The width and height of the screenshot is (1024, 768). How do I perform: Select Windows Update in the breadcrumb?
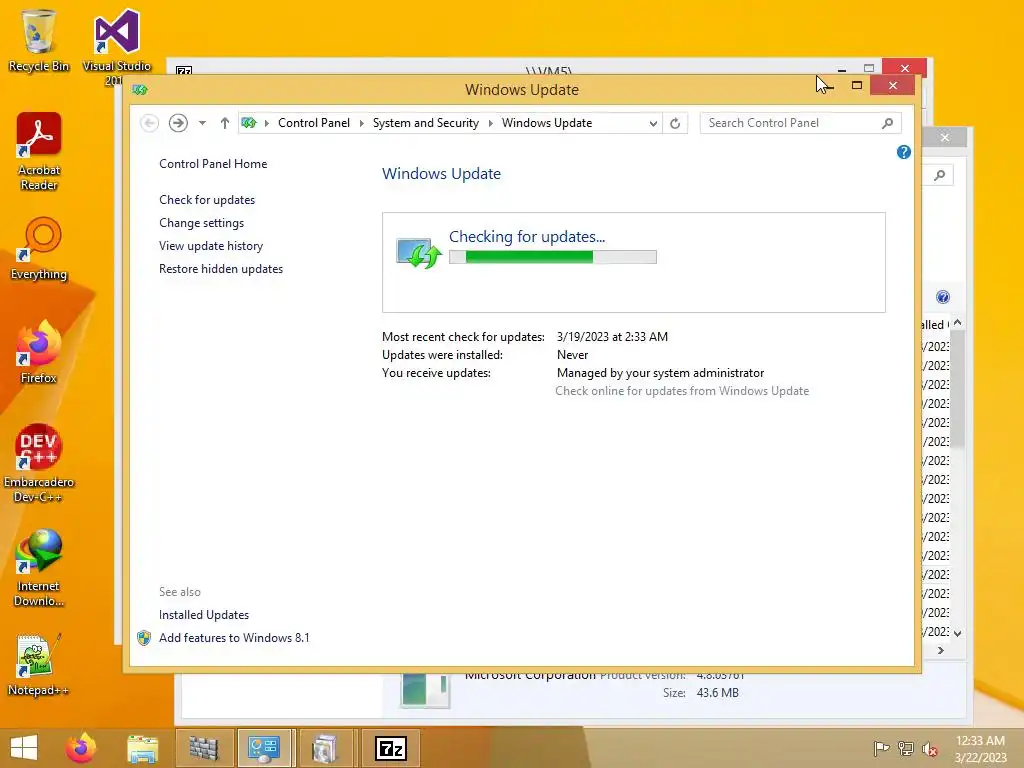click(x=547, y=123)
